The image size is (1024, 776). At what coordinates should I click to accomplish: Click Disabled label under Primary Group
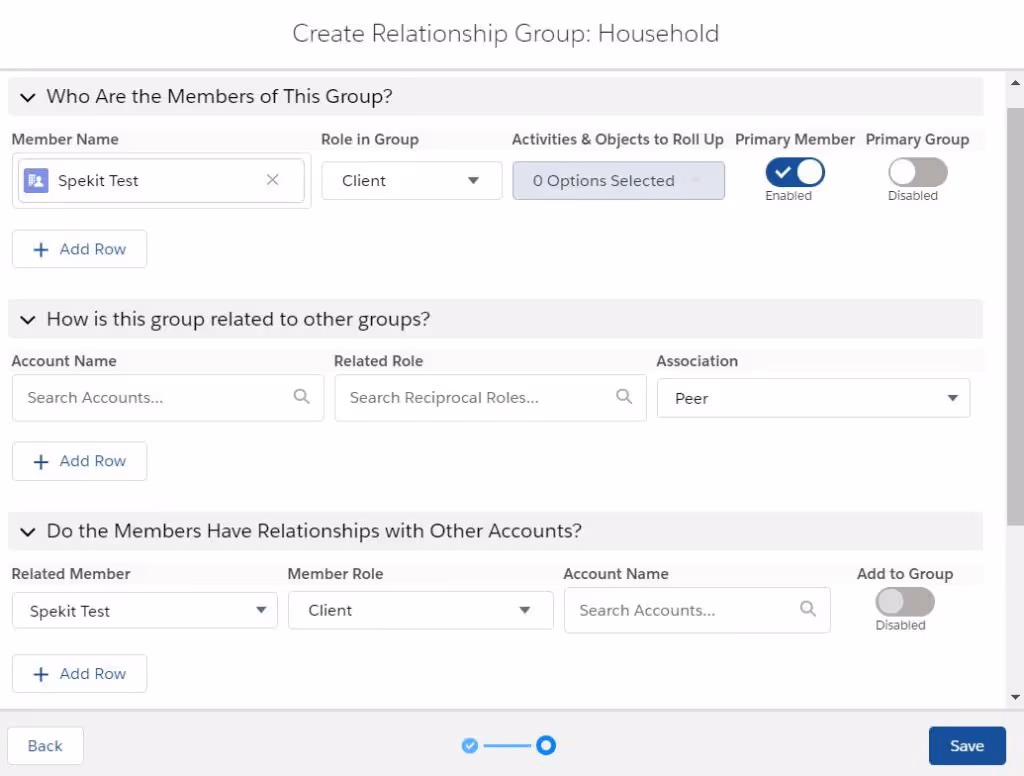tap(912, 195)
